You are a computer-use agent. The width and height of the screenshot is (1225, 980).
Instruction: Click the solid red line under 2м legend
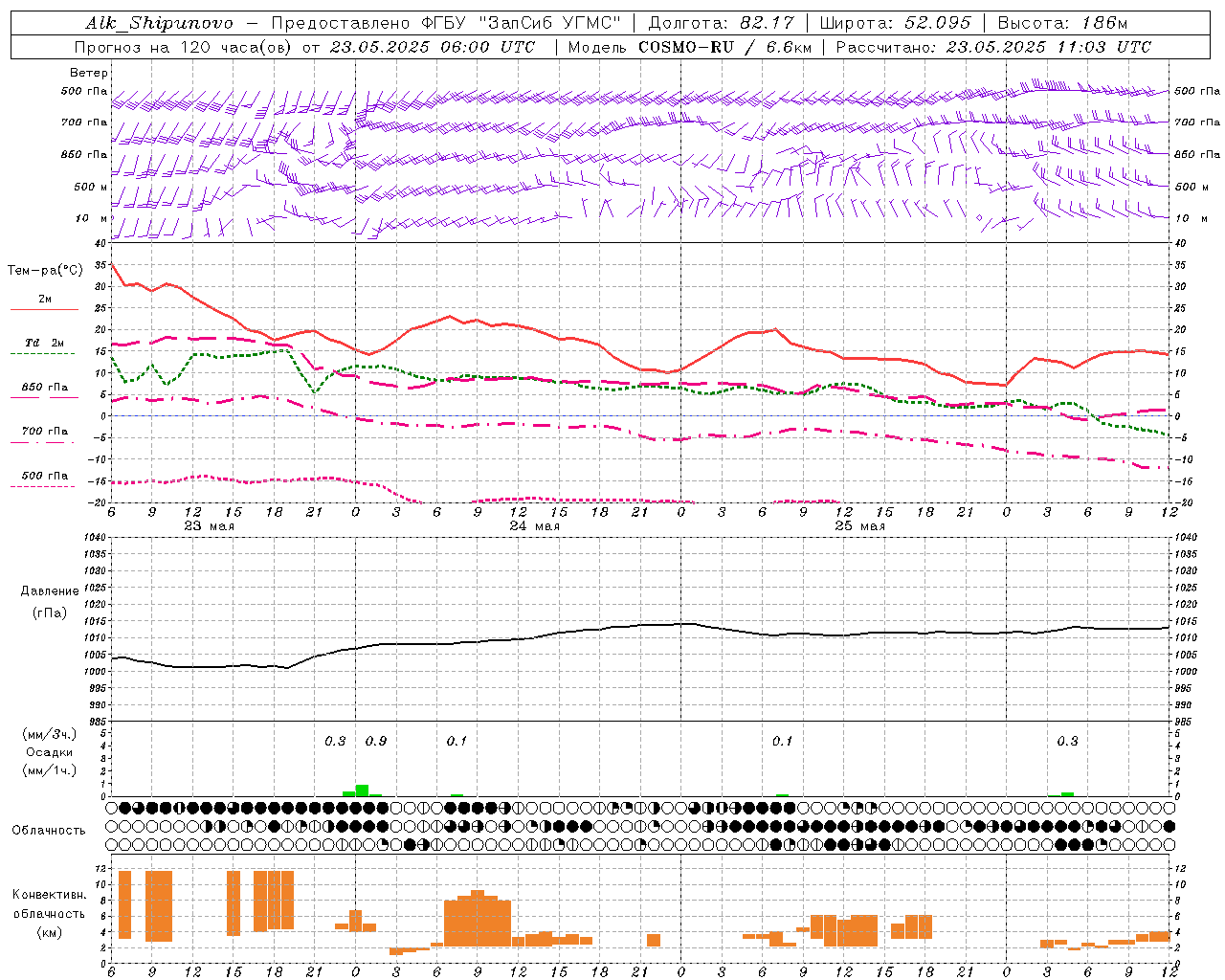[44, 310]
